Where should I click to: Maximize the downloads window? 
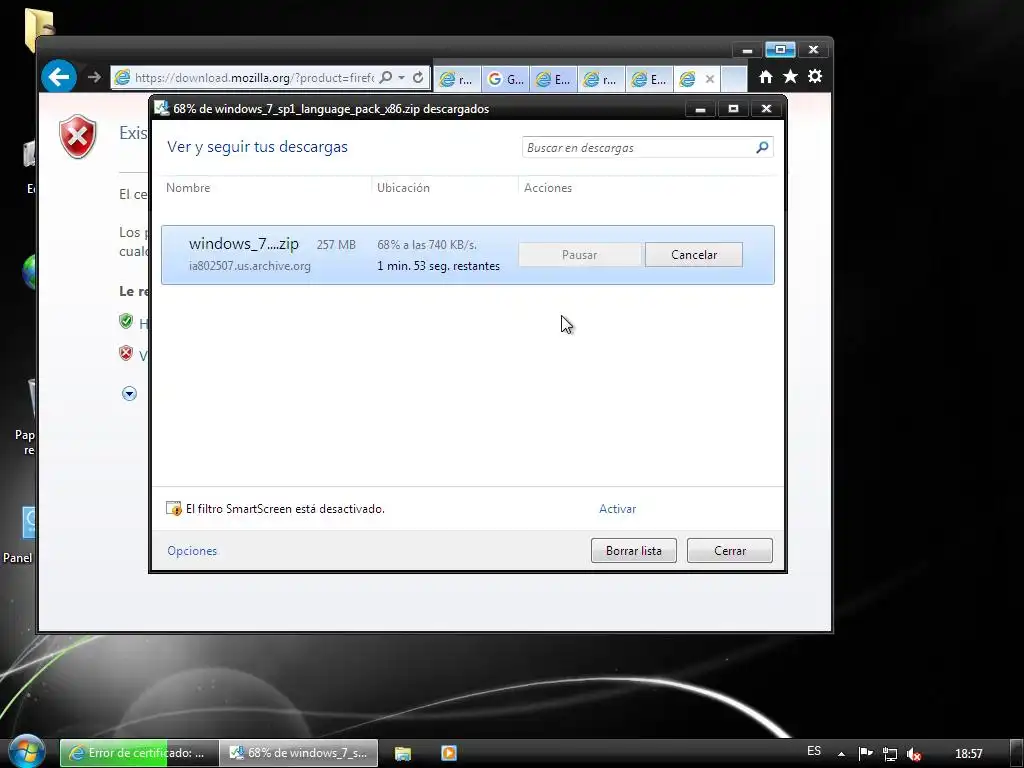(x=733, y=108)
